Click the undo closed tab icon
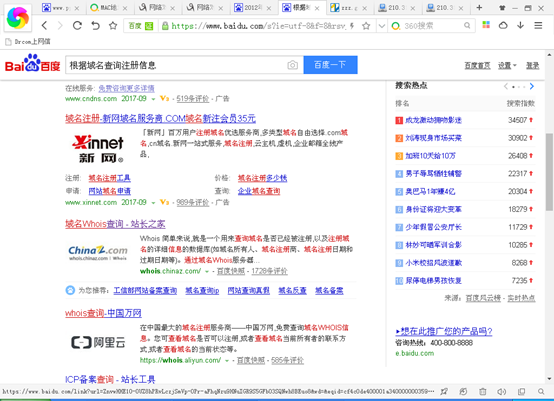The height and width of the screenshot is (401, 554). point(95,25)
